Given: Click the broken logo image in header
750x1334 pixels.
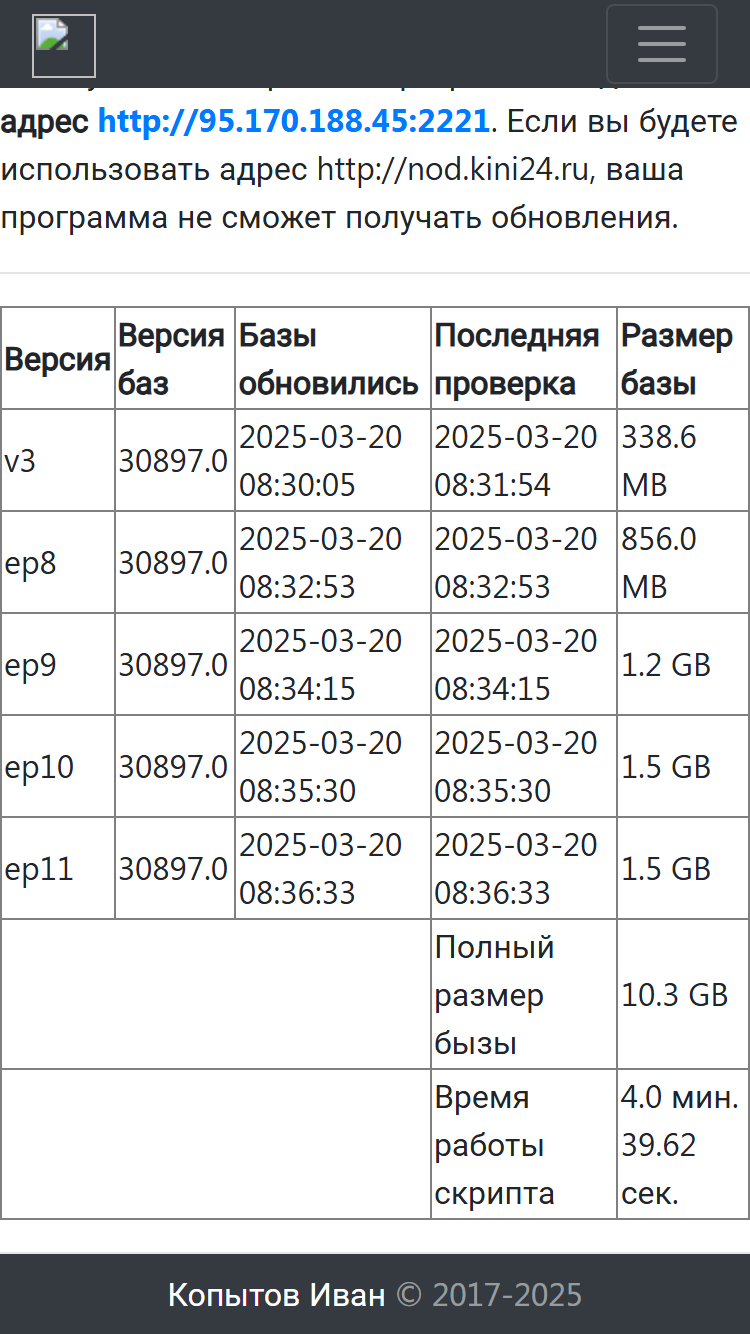Looking at the screenshot, I should (64, 46).
